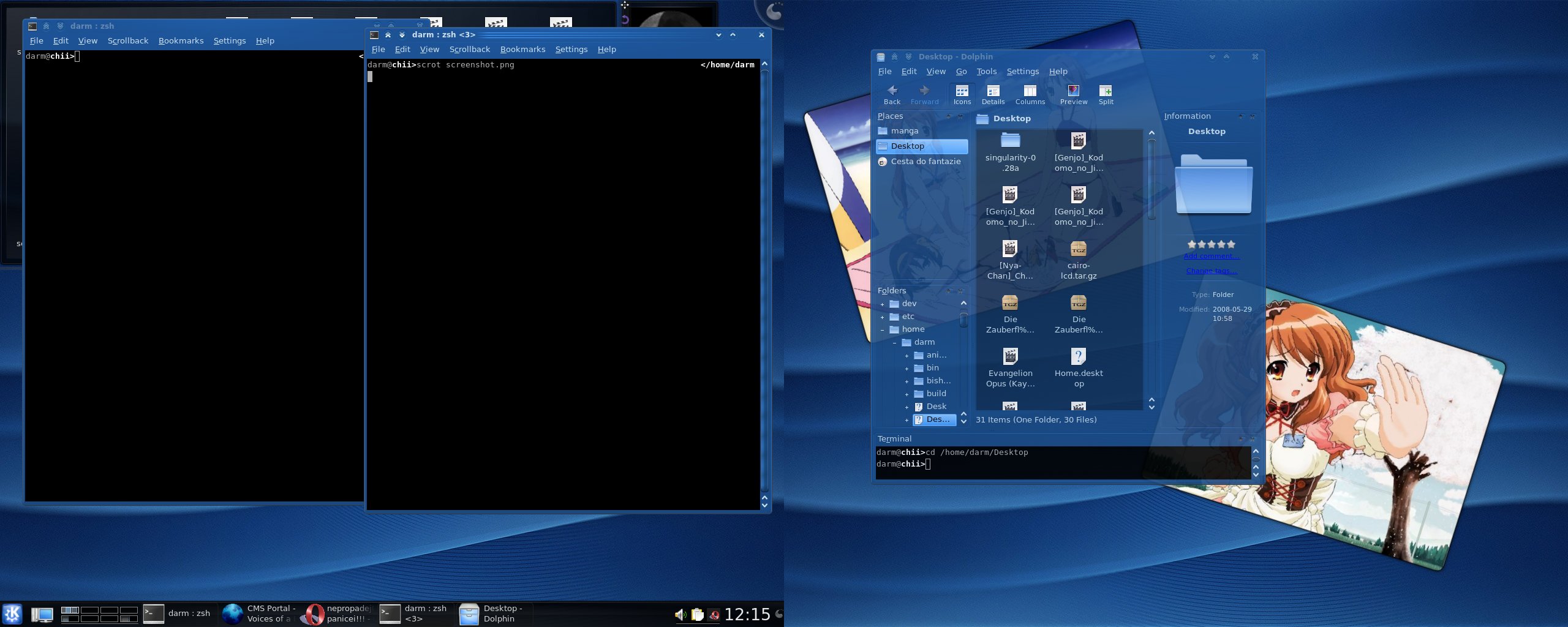Screen dimensions: 1568x627
Task: Open Dolphin window menu icon in title bar
Action: [x=881, y=57]
